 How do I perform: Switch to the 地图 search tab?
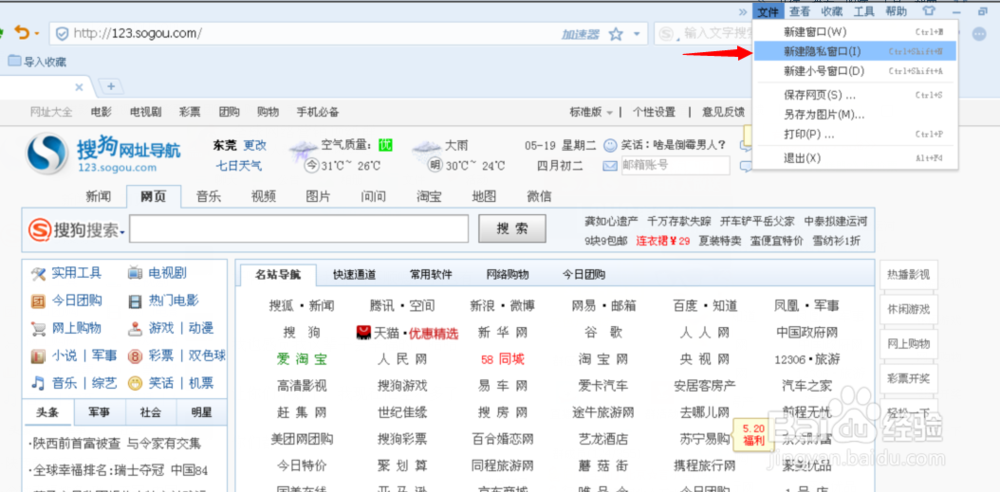tap(484, 197)
